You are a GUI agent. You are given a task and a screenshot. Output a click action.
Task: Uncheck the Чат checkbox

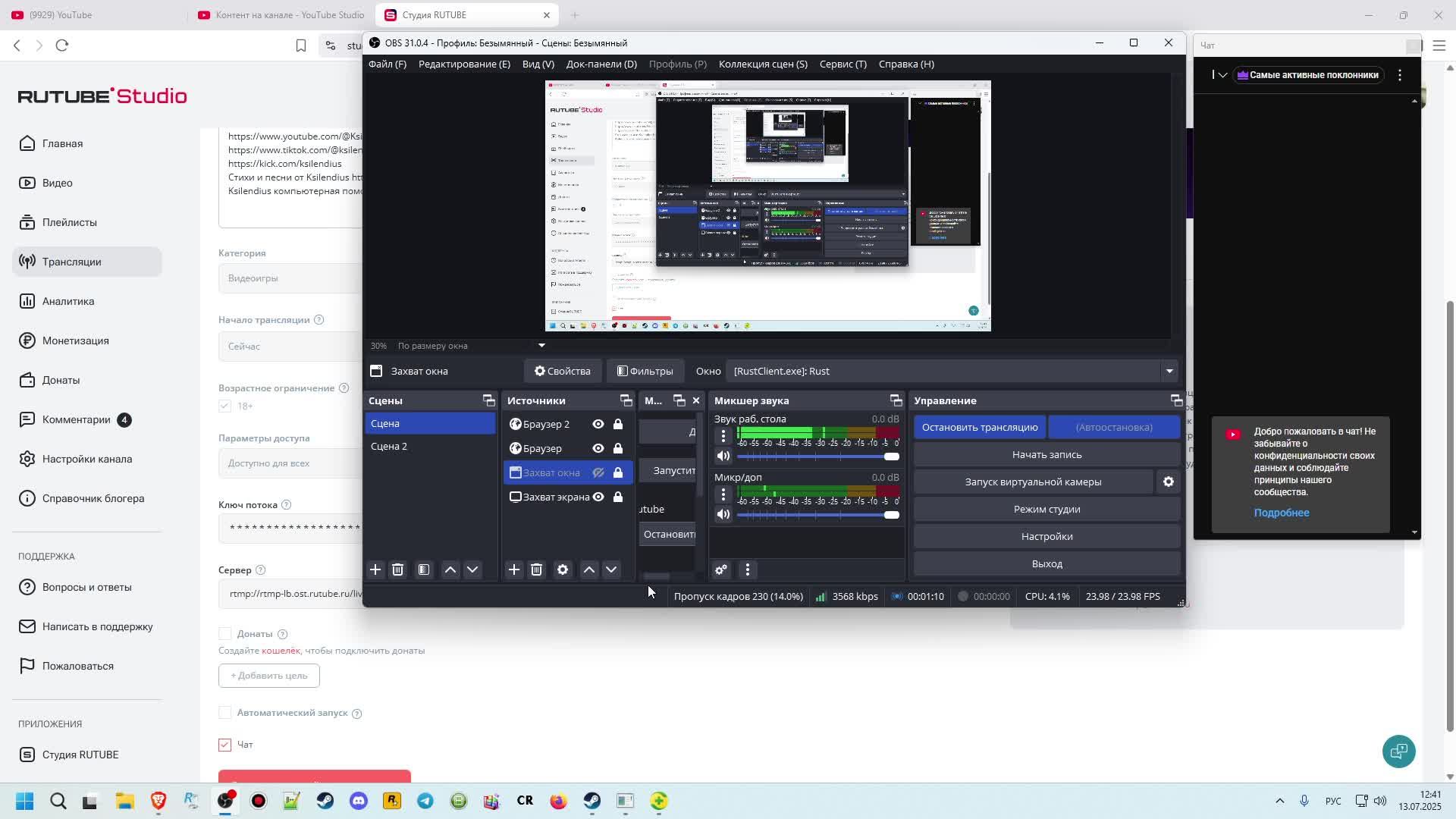click(224, 745)
